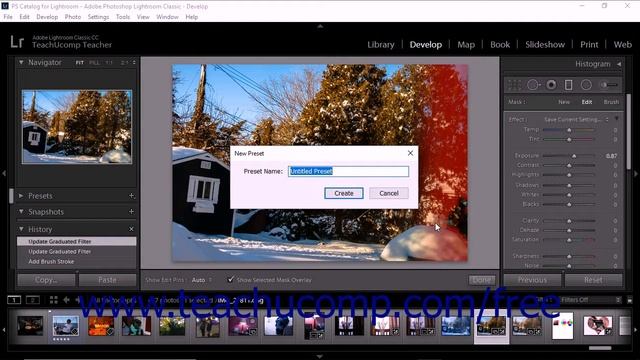Image resolution: width=640 pixels, height=360 pixels.
Task: Hide the top module panel arrow
Action: pyautogui.click(x=320, y=26)
